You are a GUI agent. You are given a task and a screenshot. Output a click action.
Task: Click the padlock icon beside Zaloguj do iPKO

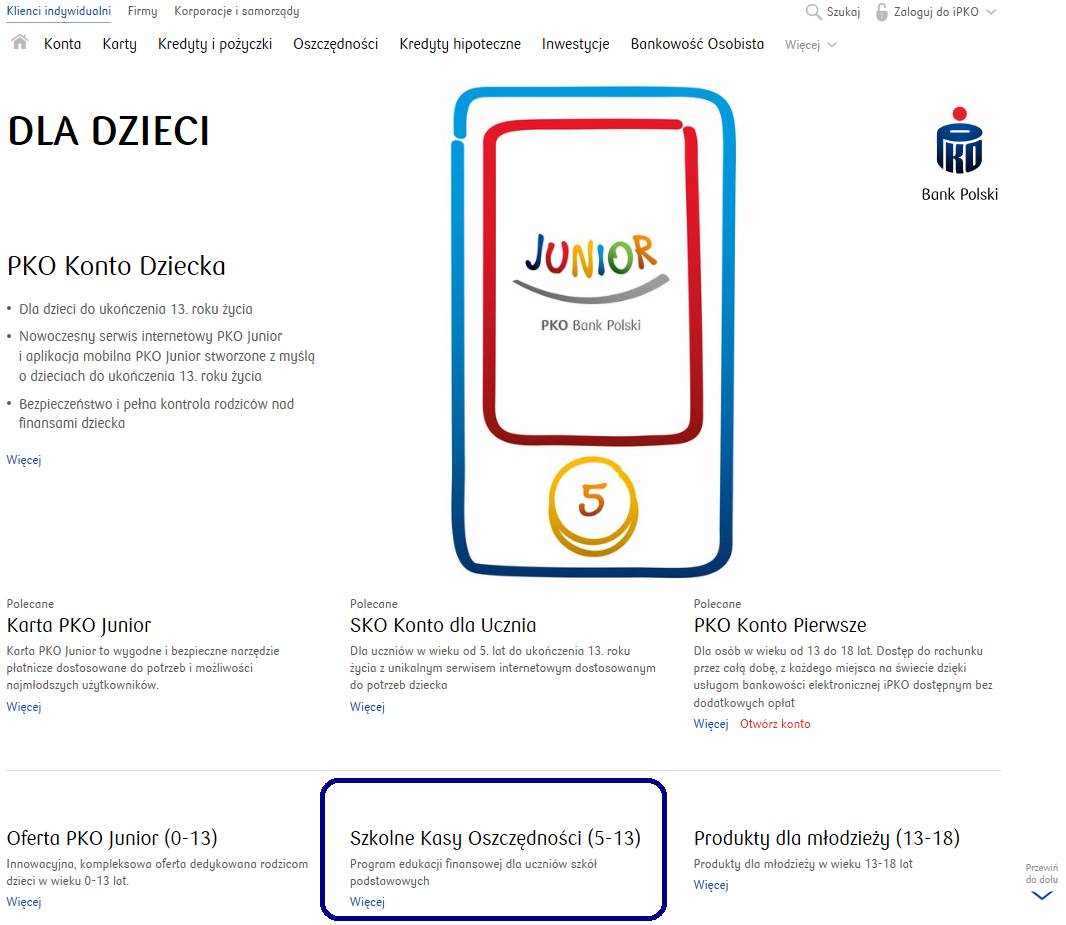[x=882, y=12]
